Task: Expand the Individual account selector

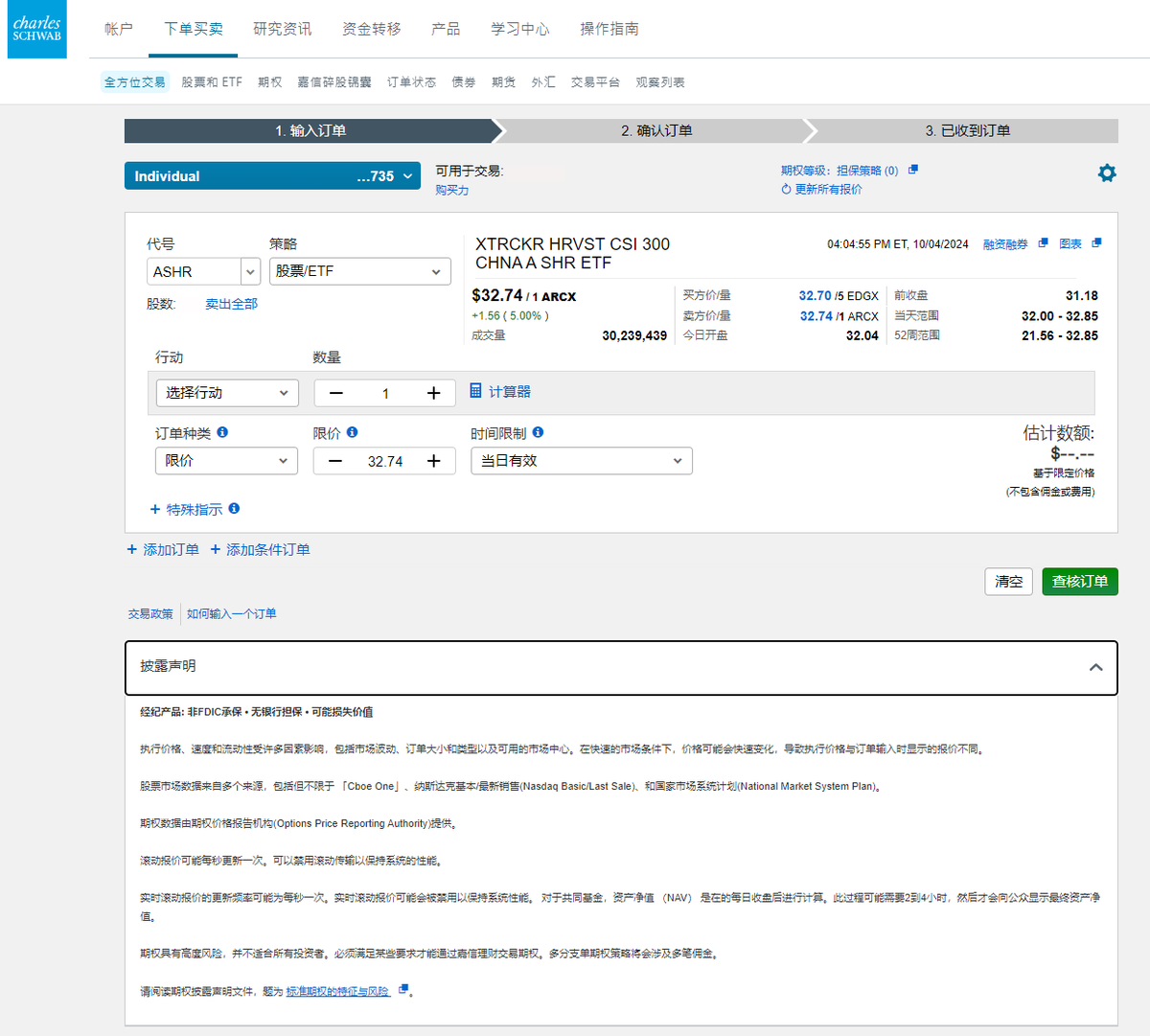Action: (x=272, y=176)
